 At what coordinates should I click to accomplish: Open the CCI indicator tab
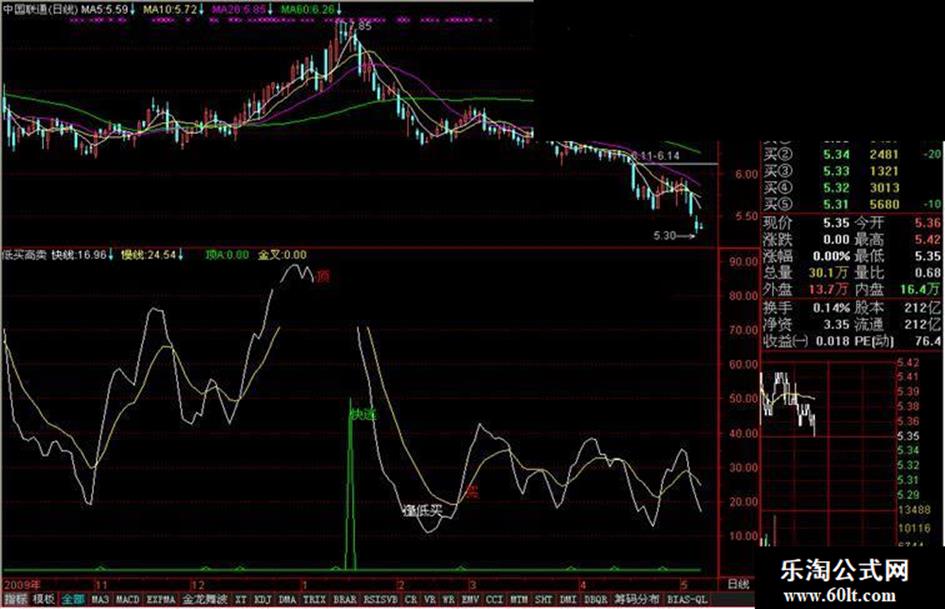click(494, 600)
